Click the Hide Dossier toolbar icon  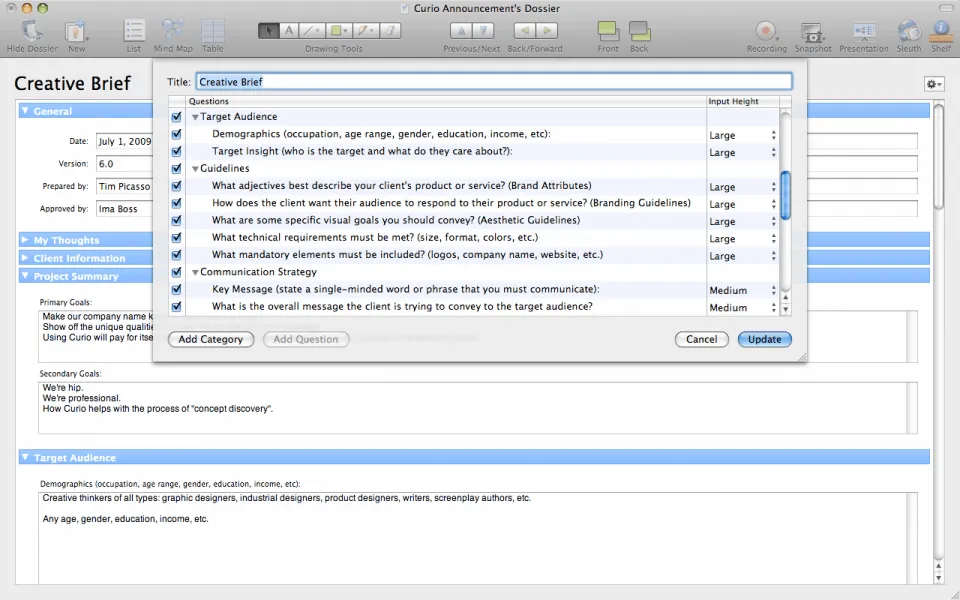click(x=31, y=32)
